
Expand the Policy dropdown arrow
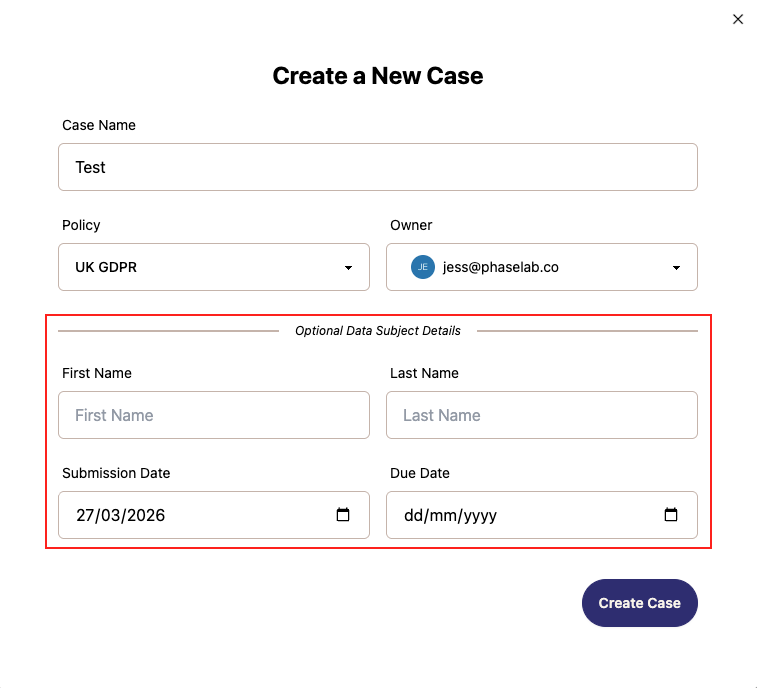pyautogui.click(x=348, y=267)
